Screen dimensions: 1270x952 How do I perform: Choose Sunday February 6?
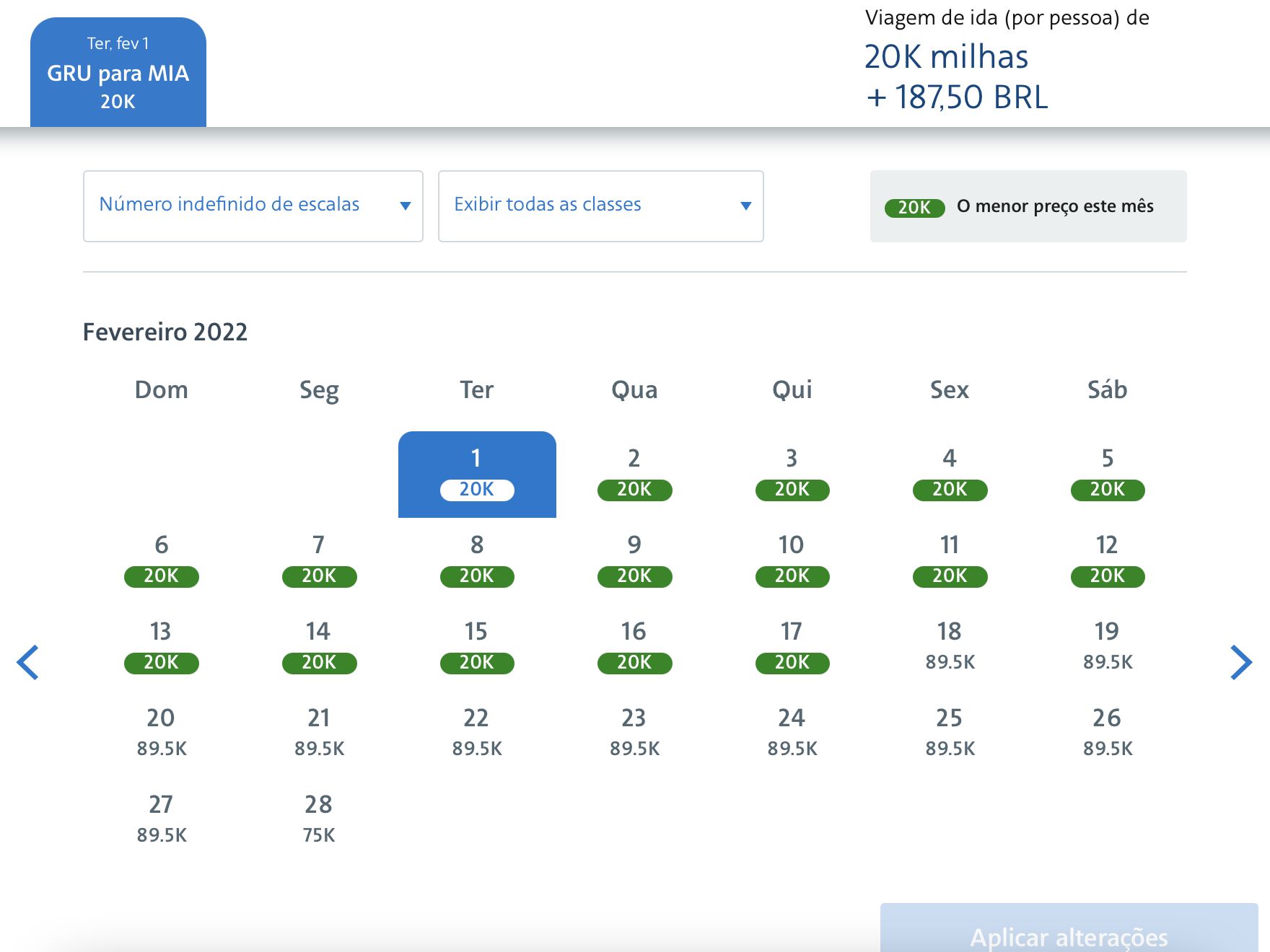click(162, 561)
